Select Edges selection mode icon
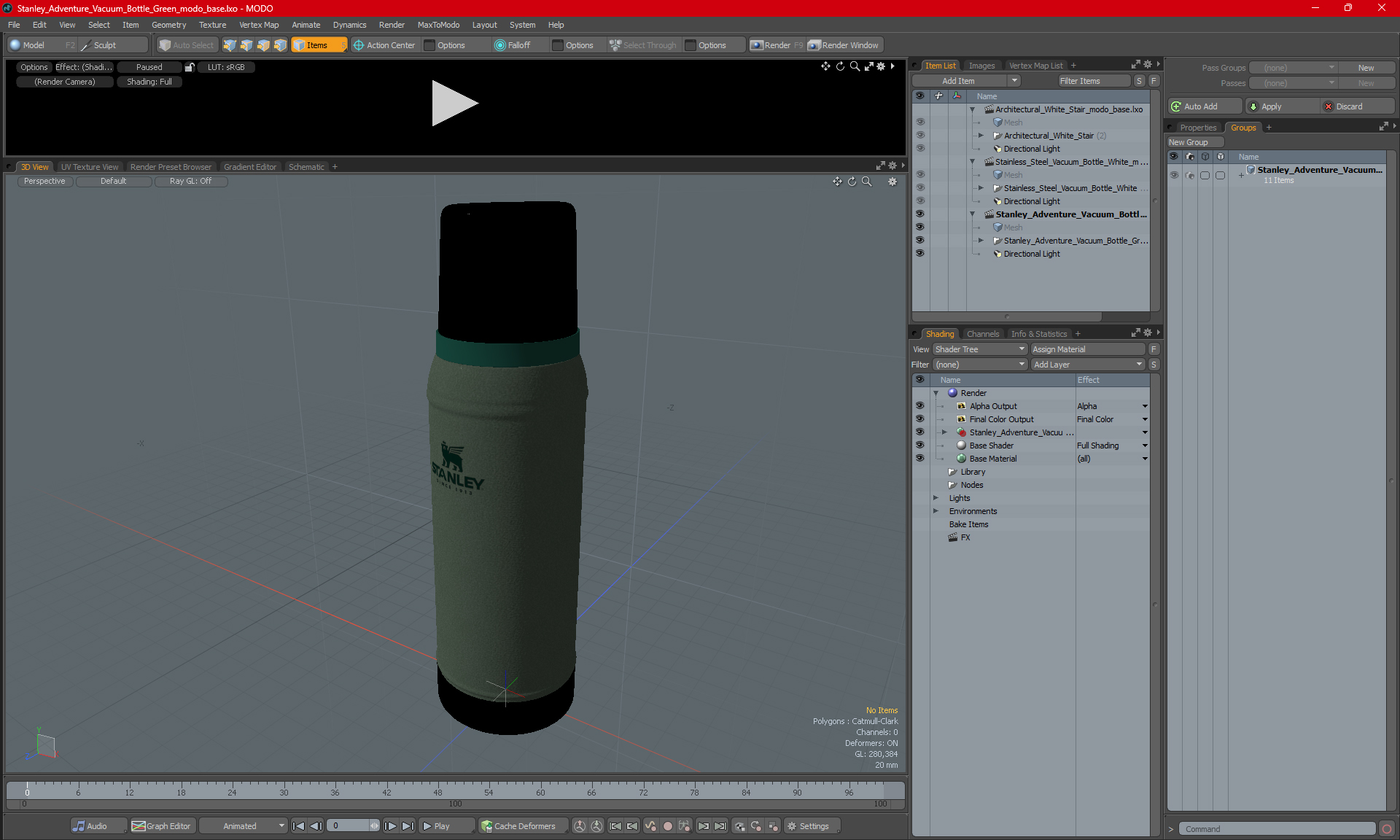Viewport: 1400px width, 840px height. point(246,45)
